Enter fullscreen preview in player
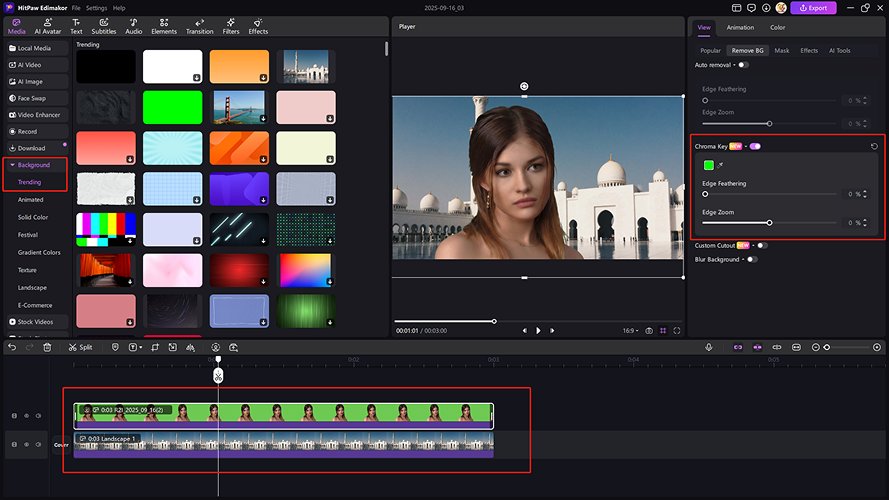Image resolution: width=889 pixels, height=500 pixels. click(x=677, y=330)
